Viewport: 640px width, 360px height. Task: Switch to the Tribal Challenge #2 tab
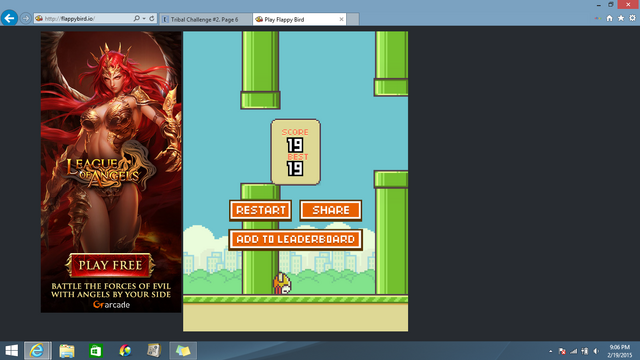[x=205, y=19]
